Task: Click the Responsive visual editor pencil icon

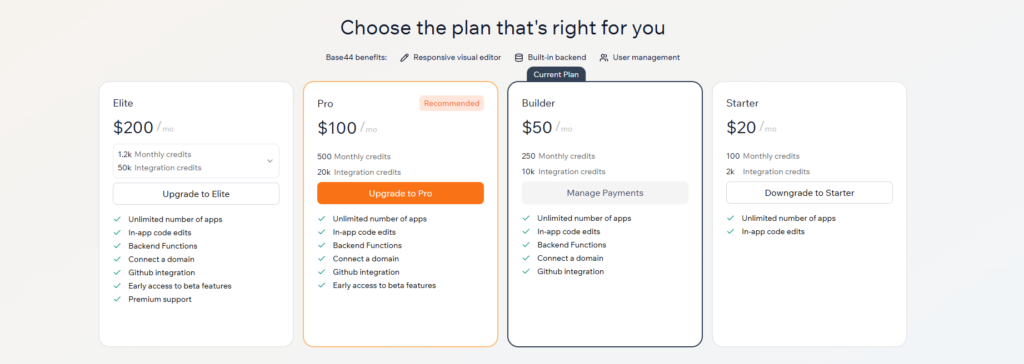Action: pyautogui.click(x=405, y=58)
